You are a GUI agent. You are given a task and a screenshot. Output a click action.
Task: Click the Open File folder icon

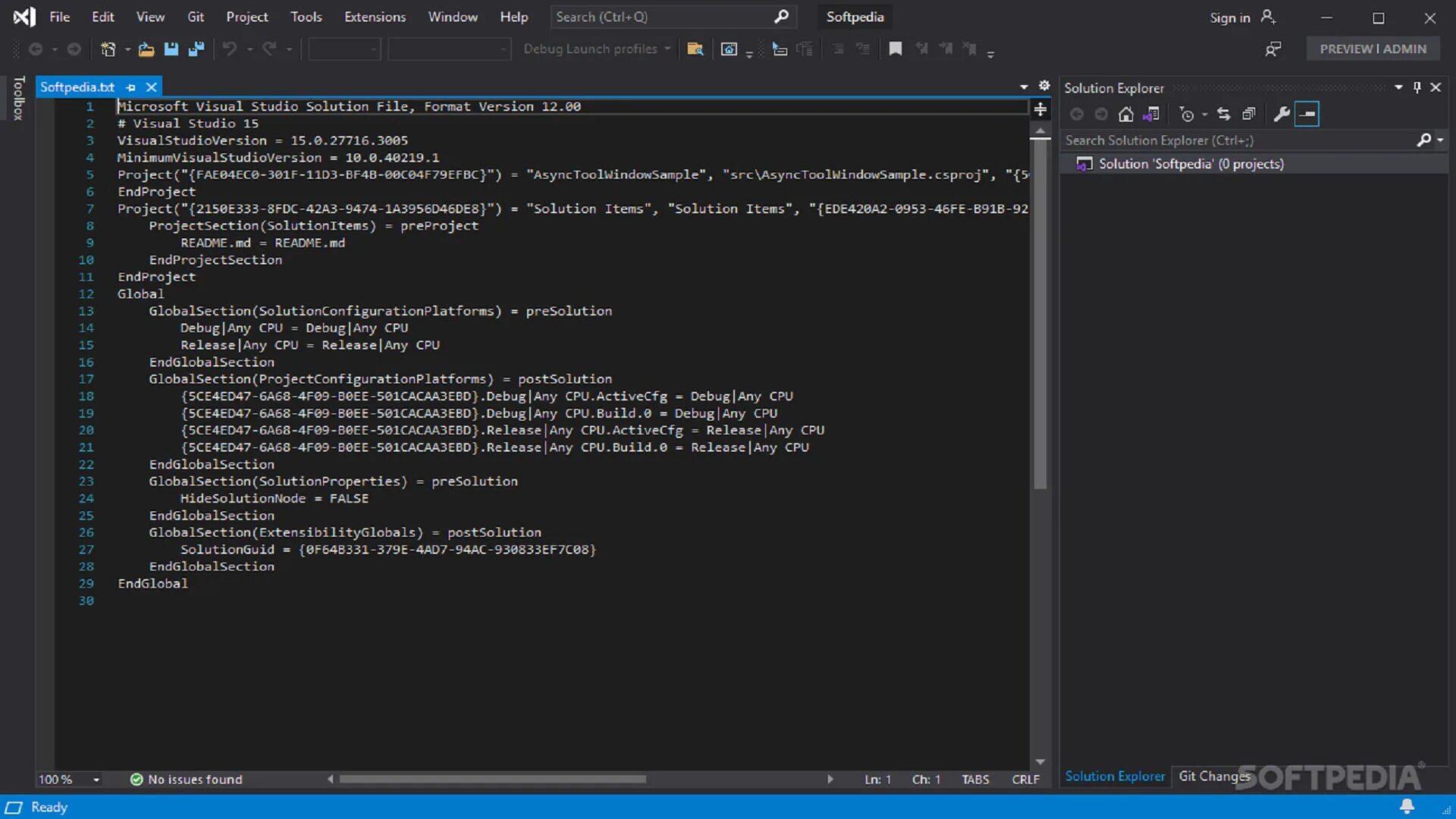coord(146,49)
